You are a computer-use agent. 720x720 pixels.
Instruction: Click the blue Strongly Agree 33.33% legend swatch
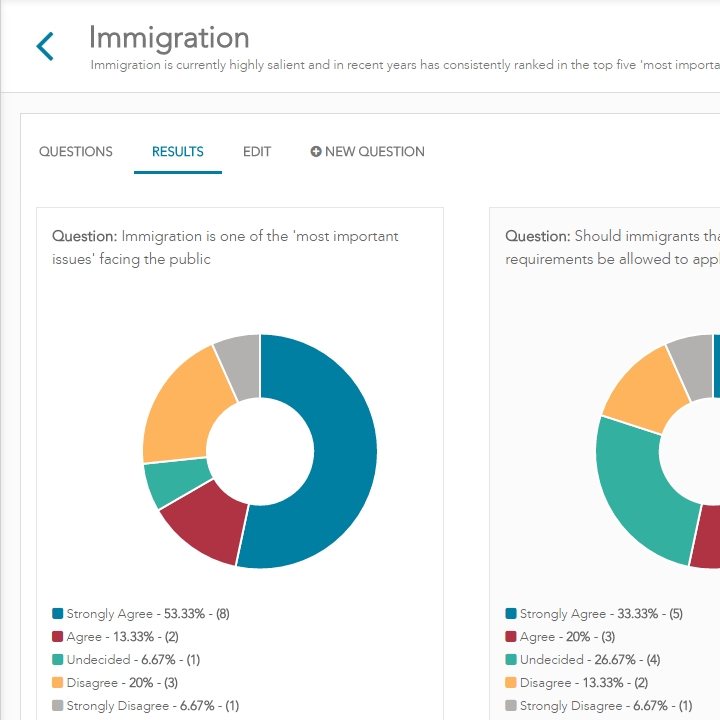coord(511,614)
